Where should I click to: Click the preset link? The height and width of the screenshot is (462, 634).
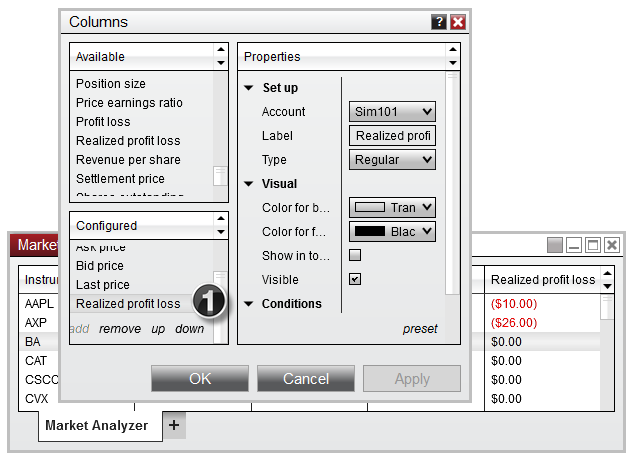tap(420, 329)
